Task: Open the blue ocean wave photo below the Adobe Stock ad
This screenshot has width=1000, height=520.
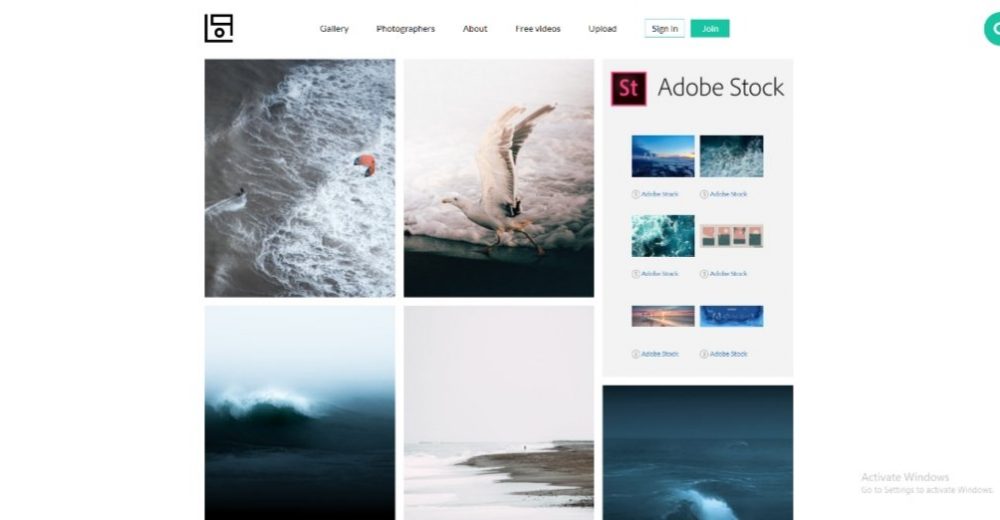Action: 698,452
